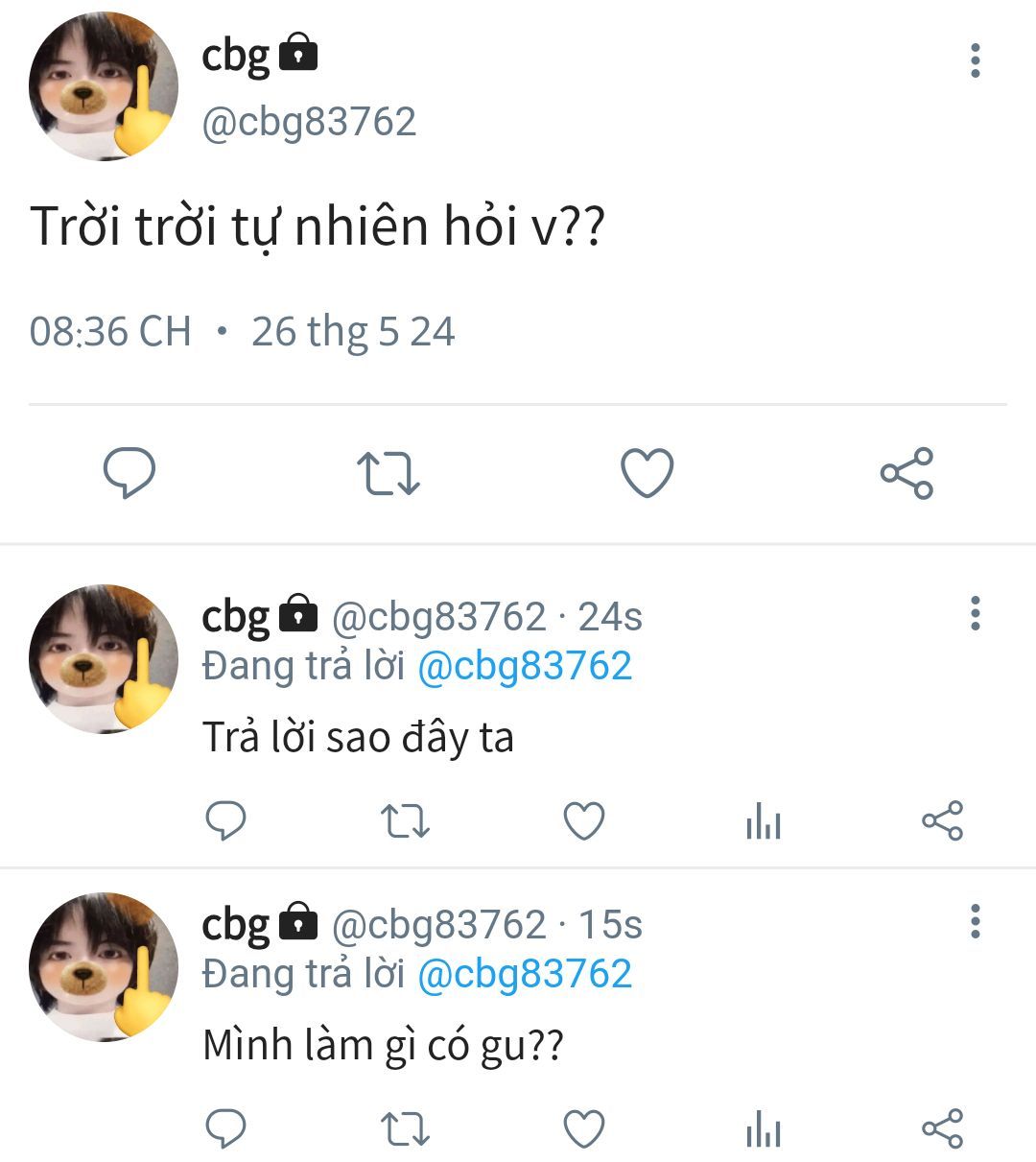The width and height of the screenshot is (1036, 1162).
Task: Retweet 'Trả lời sao đây ta' tweet
Action: click(x=405, y=821)
